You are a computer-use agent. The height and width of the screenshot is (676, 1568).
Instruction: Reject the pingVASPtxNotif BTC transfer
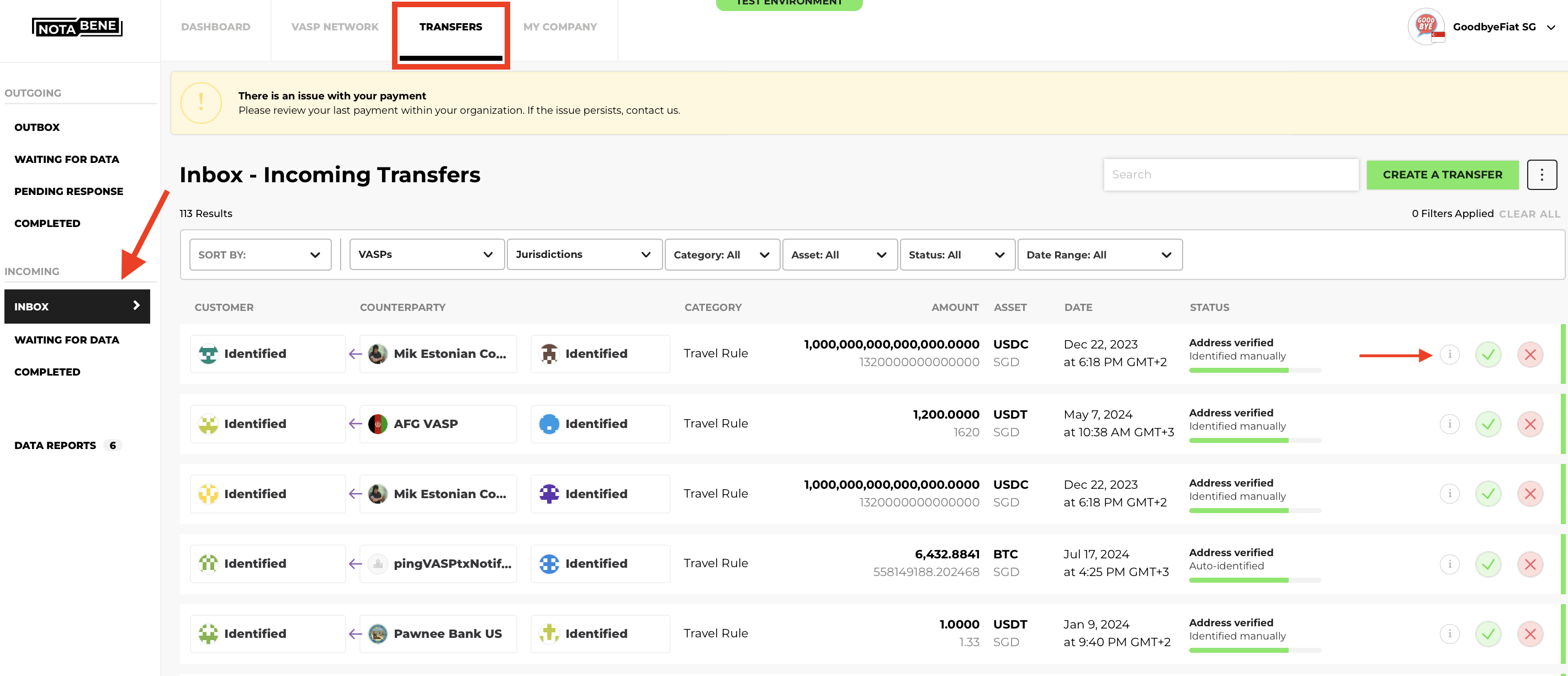(x=1530, y=564)
